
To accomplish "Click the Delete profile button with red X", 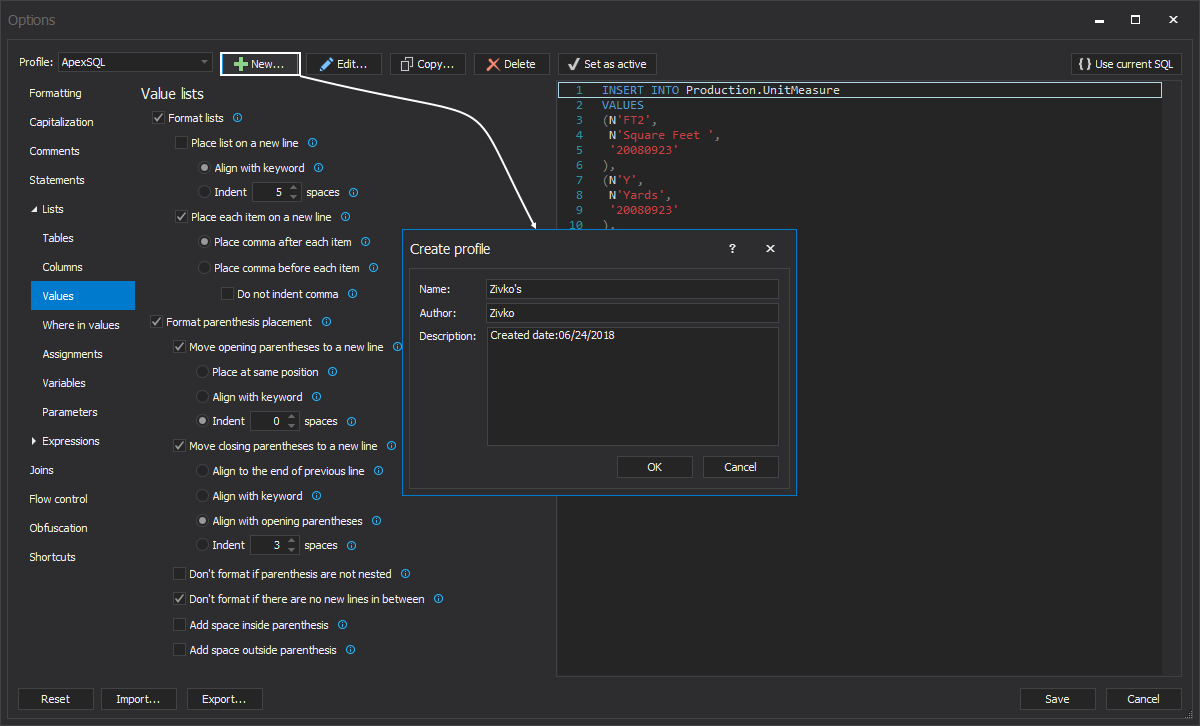I will coord(511,64).
